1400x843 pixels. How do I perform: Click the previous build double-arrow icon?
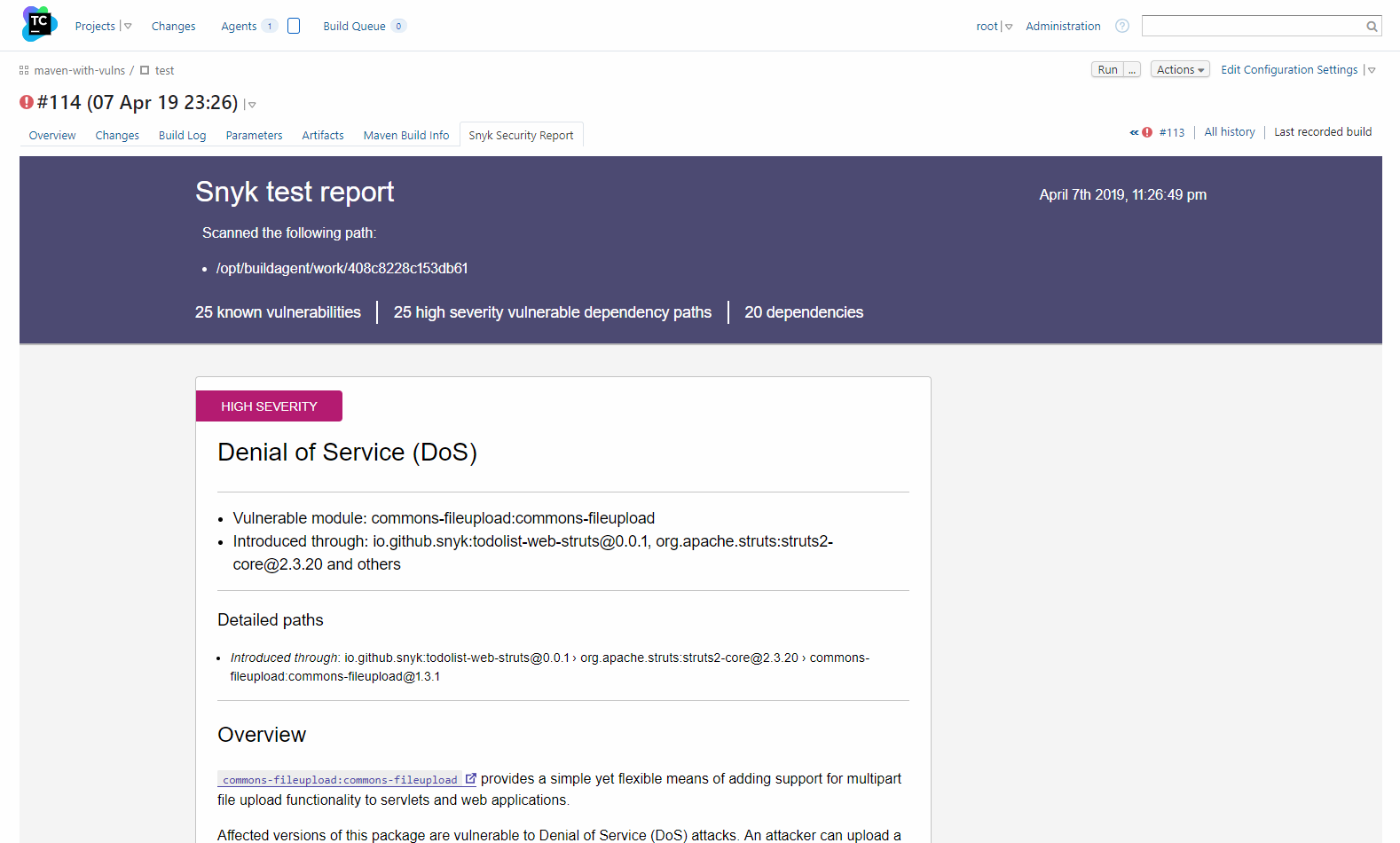pos(1134,132)
